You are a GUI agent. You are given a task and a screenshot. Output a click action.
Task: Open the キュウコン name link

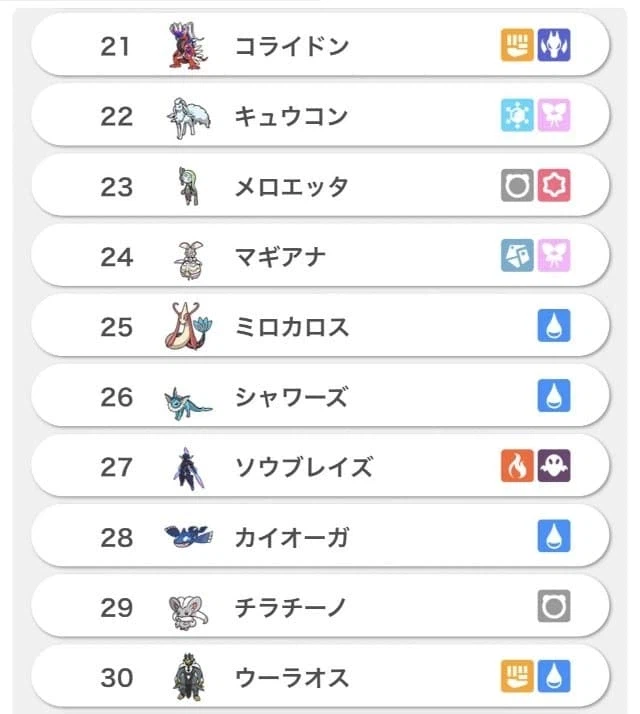click(290, 116)
